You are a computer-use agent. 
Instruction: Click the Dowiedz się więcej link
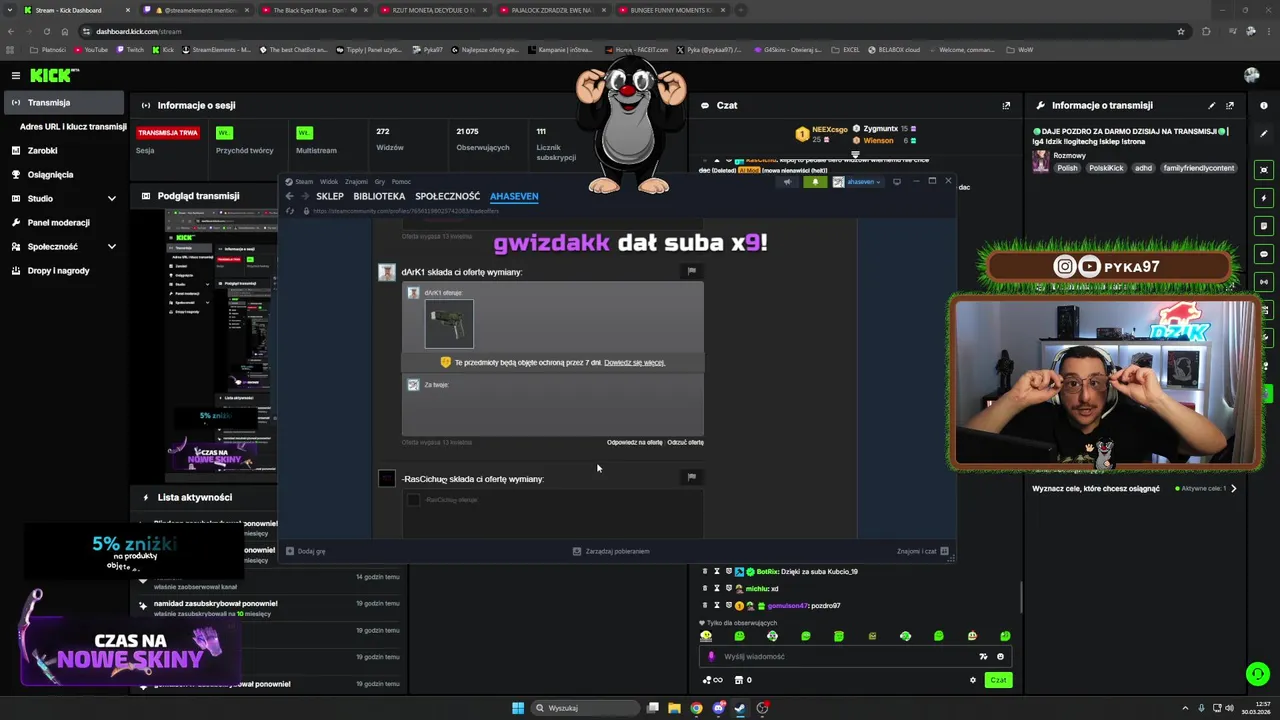click(634, 362)
